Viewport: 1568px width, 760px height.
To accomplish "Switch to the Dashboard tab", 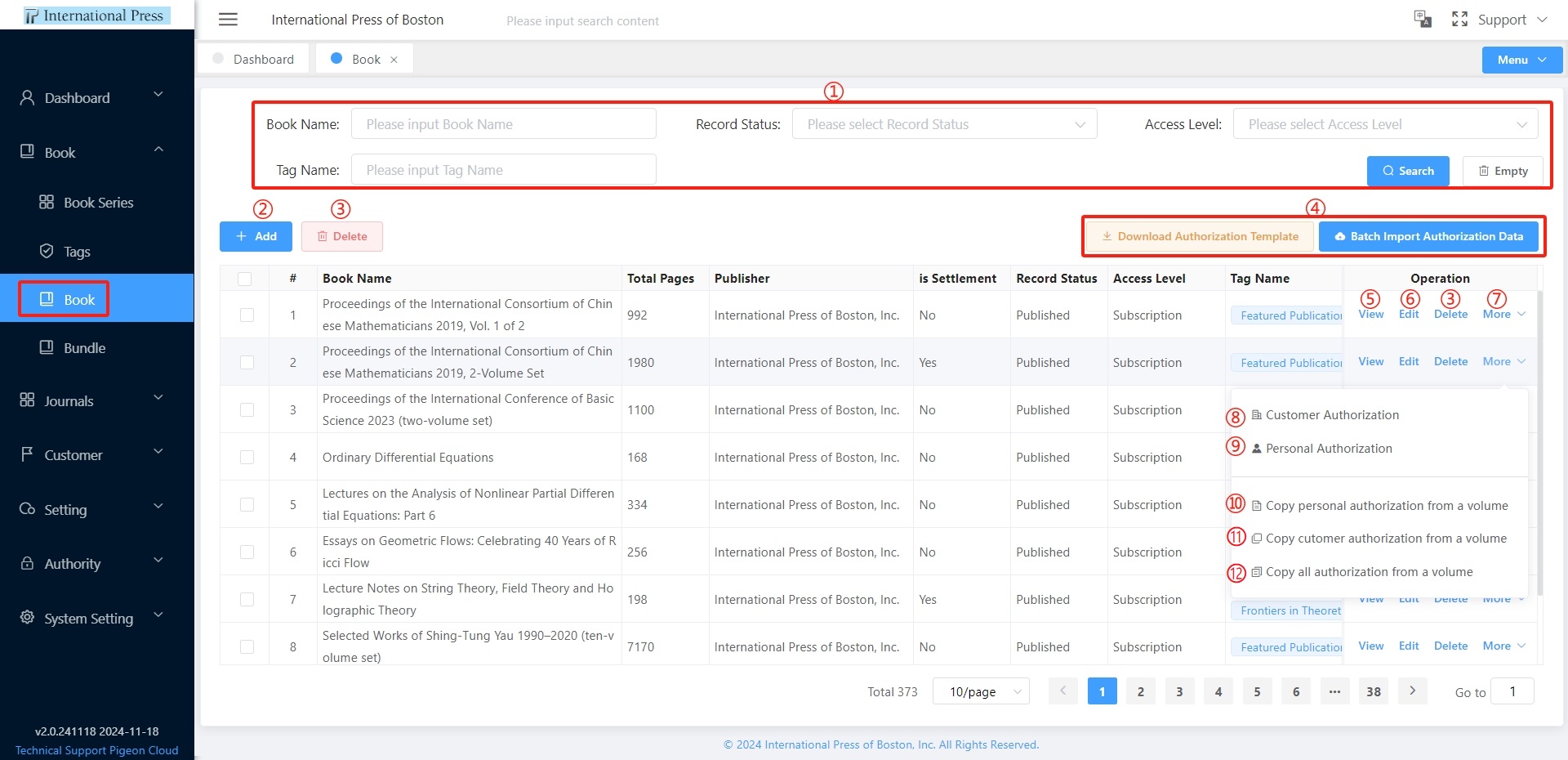I will pyautogui.click(x=253, y=59).
